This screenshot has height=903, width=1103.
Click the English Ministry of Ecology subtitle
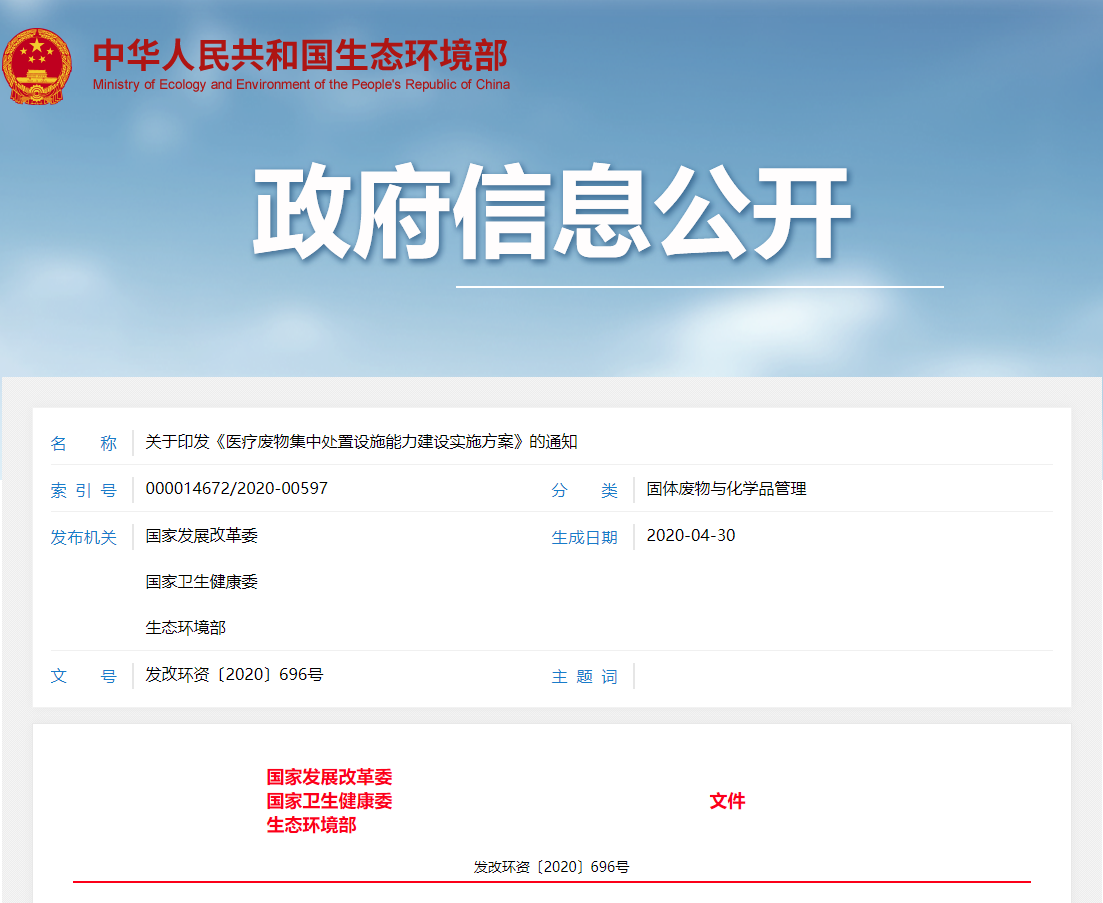(301, 85)
